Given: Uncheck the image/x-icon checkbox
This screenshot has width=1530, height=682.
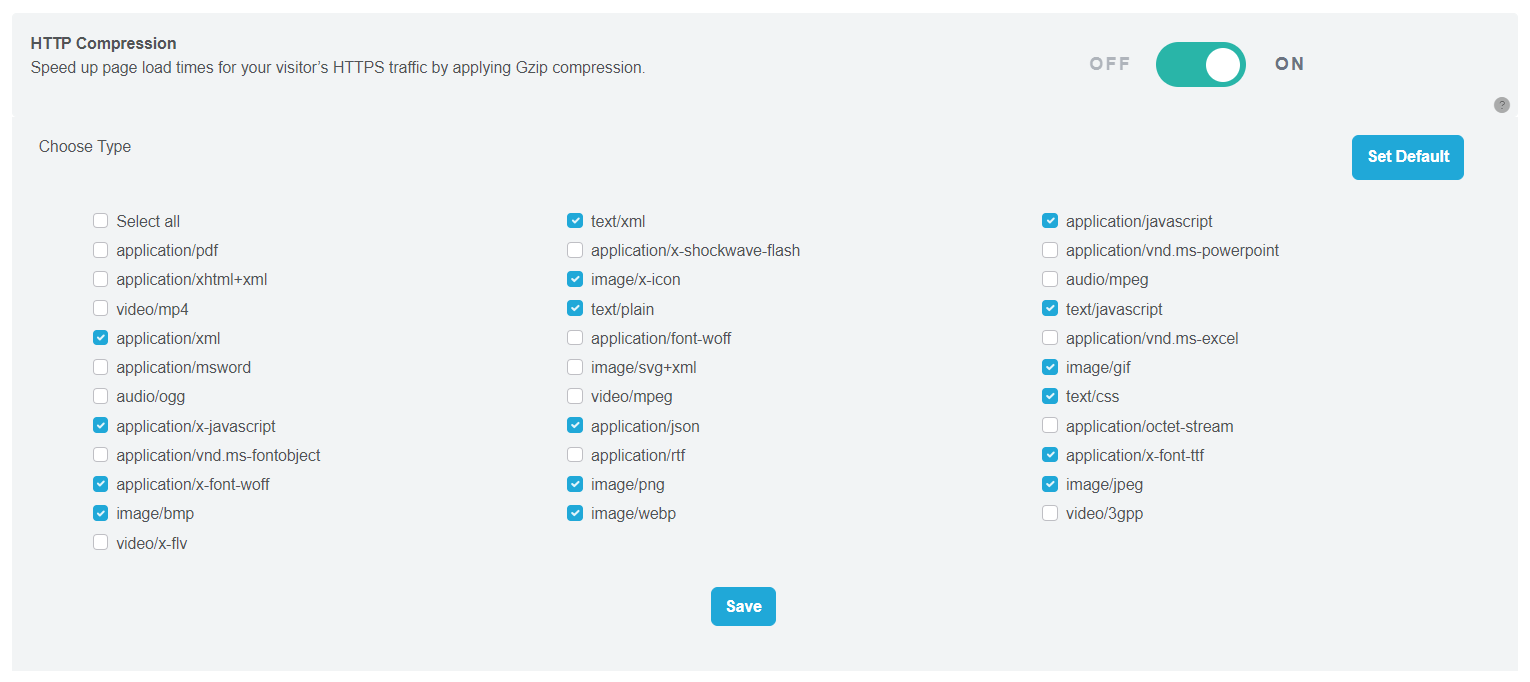Looking at the screenshot, I should [x=575, y=279].
